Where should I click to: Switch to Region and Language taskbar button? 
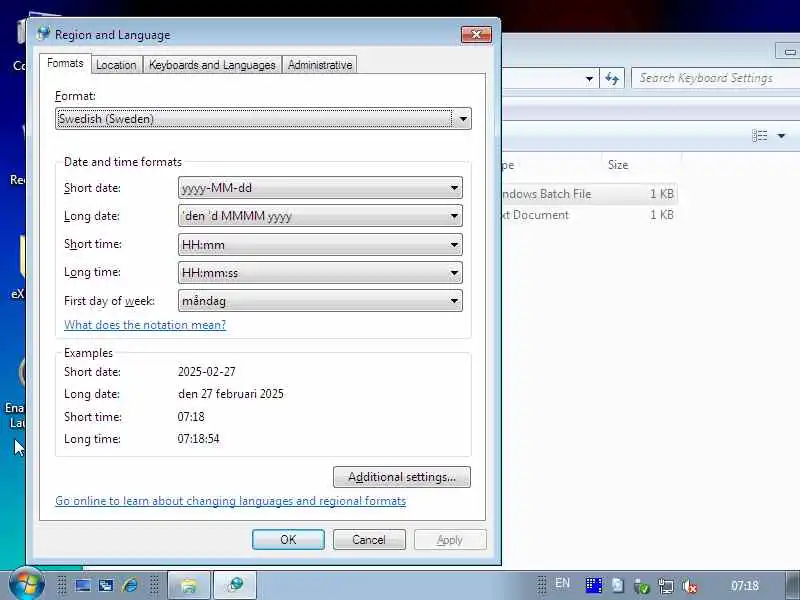[235, 585]
